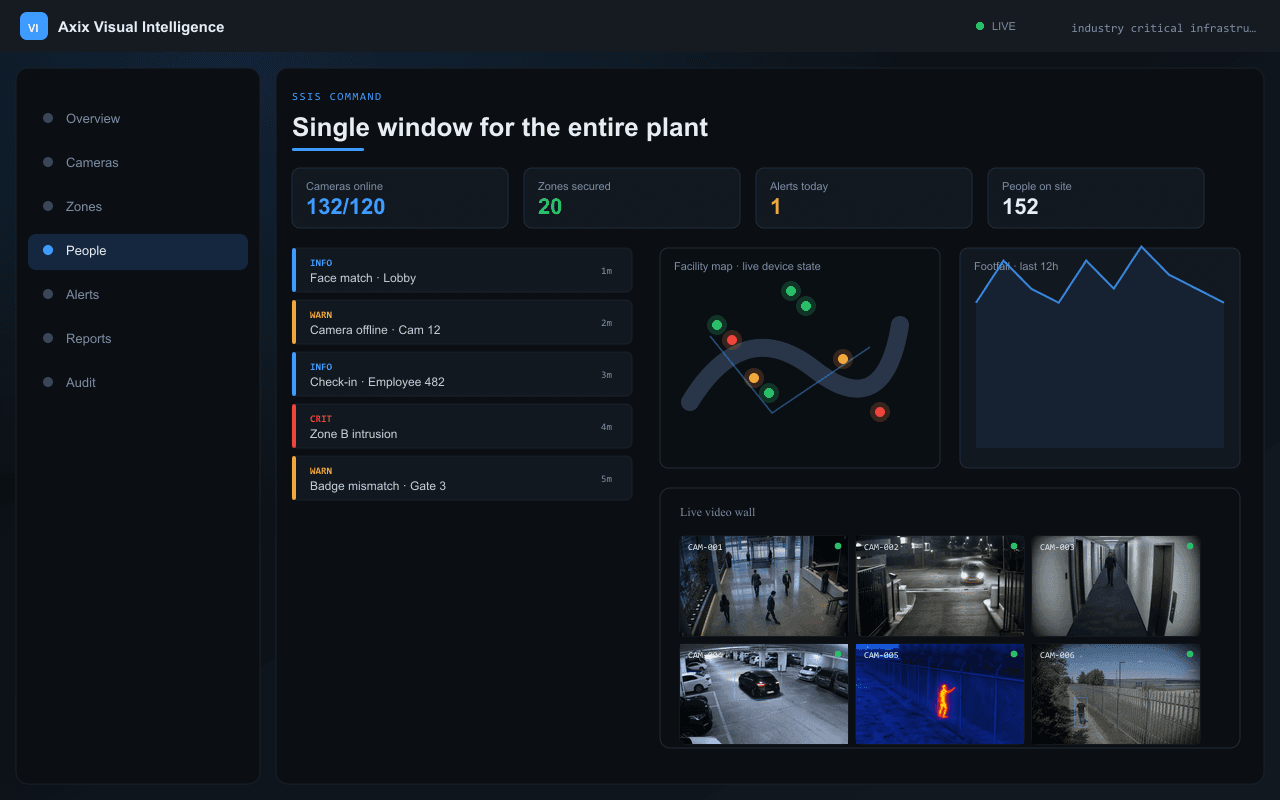The height and width of the screenshot is (800, 1280).
Task: Click the "Axix Visual Intelligence" title
Action: tap(141, 27)
